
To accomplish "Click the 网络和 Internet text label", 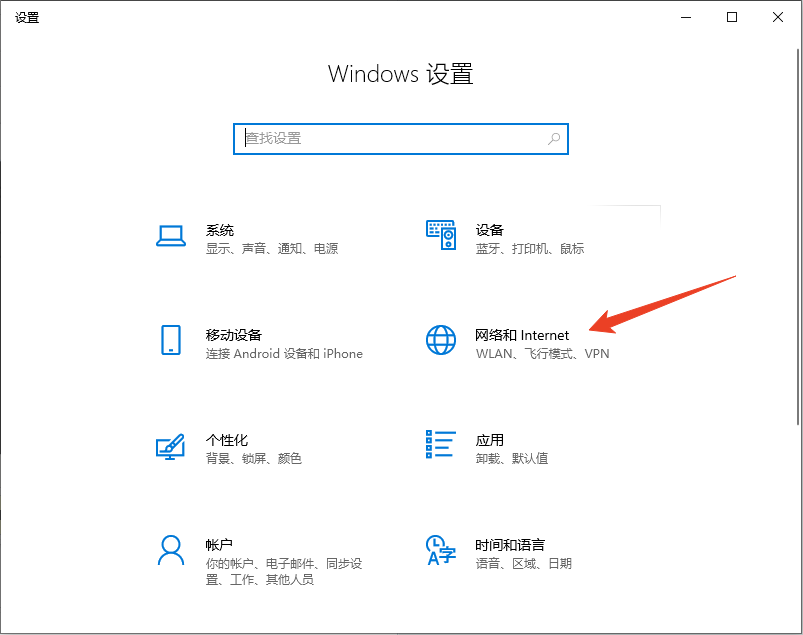I will point(521,335).
